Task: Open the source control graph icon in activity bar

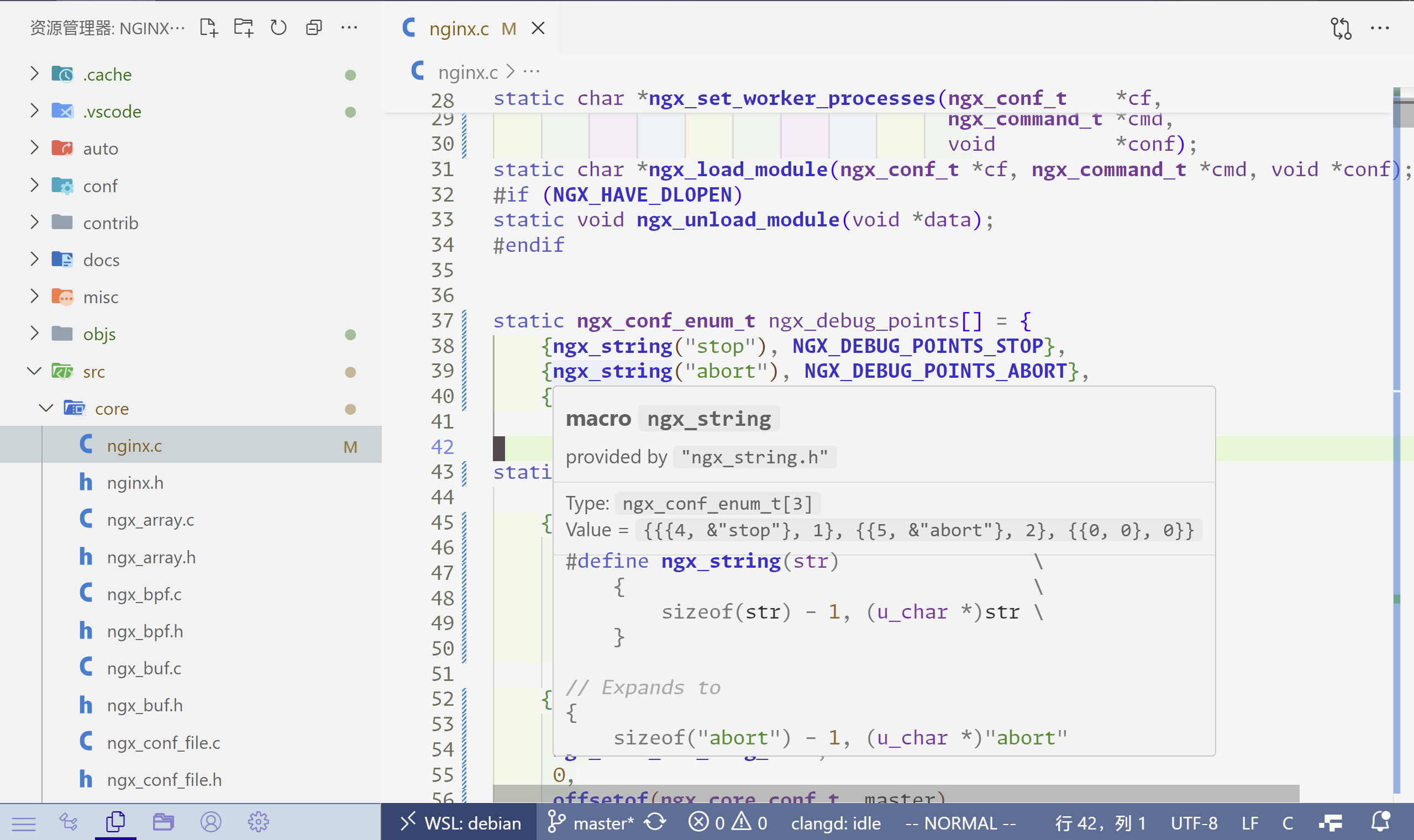Action: tap(69, 822)
